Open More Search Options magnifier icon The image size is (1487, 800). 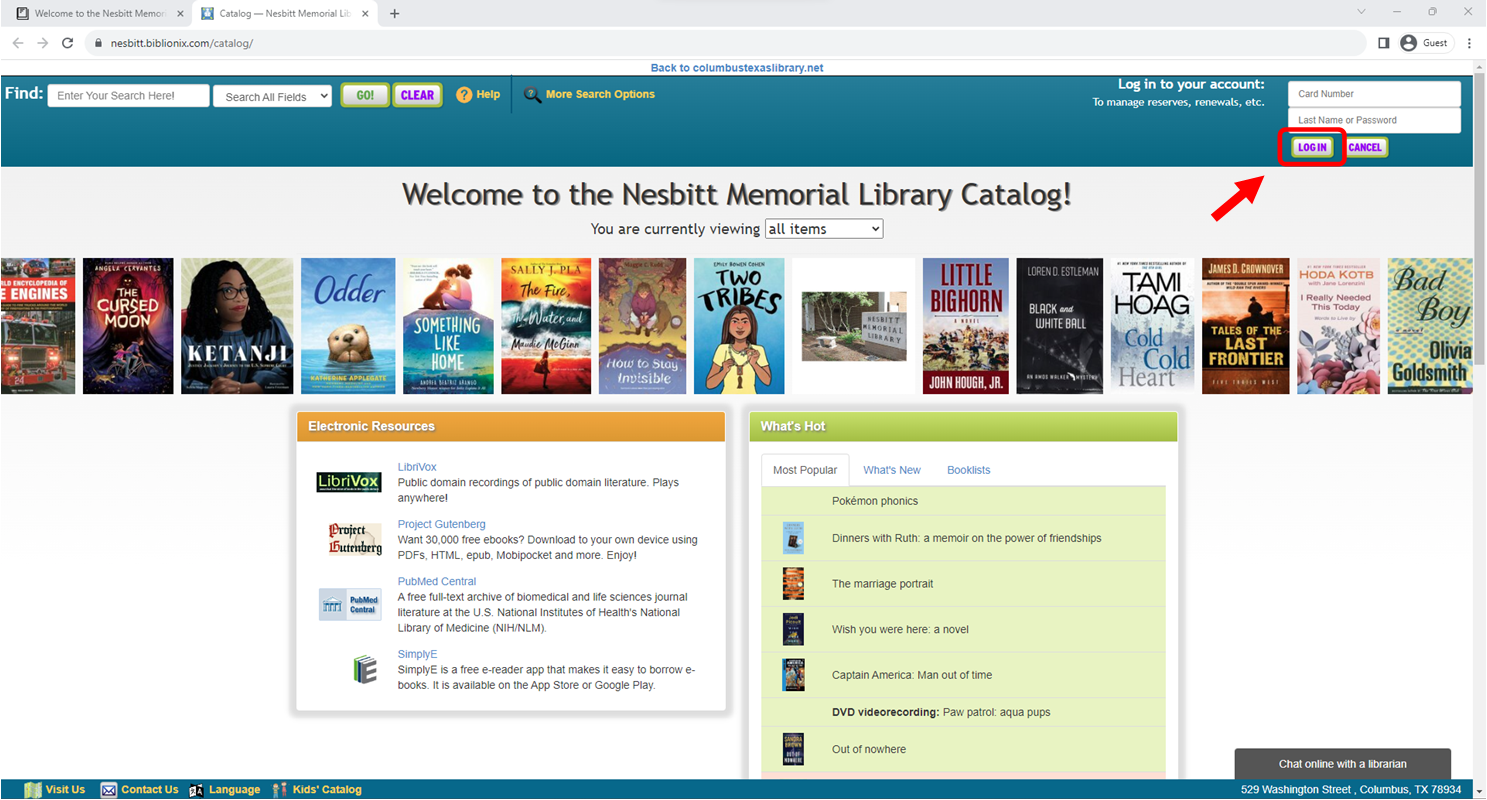click(532, 95)
